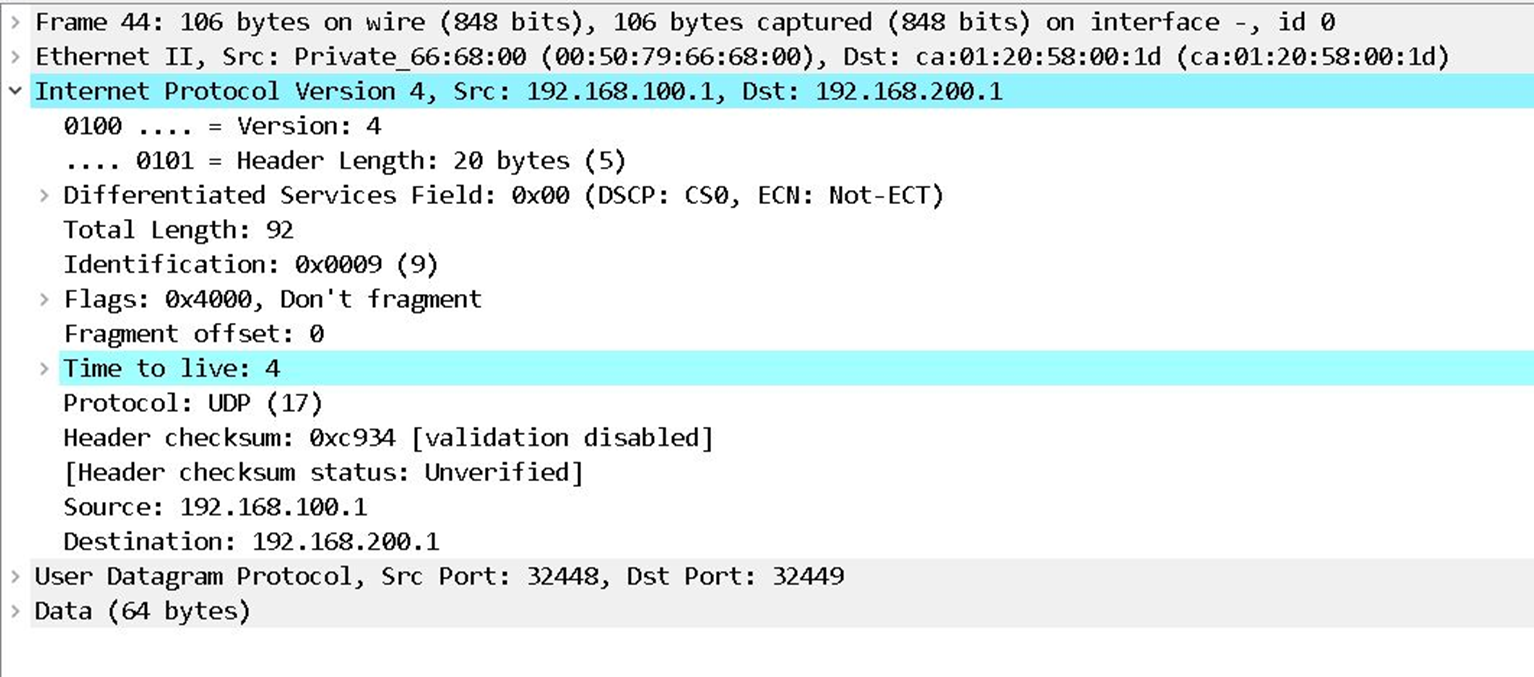The height and width of the screenshot is (677, 1534).
Task: Select the highlighted Time to live row
Action: pos(170,368)
